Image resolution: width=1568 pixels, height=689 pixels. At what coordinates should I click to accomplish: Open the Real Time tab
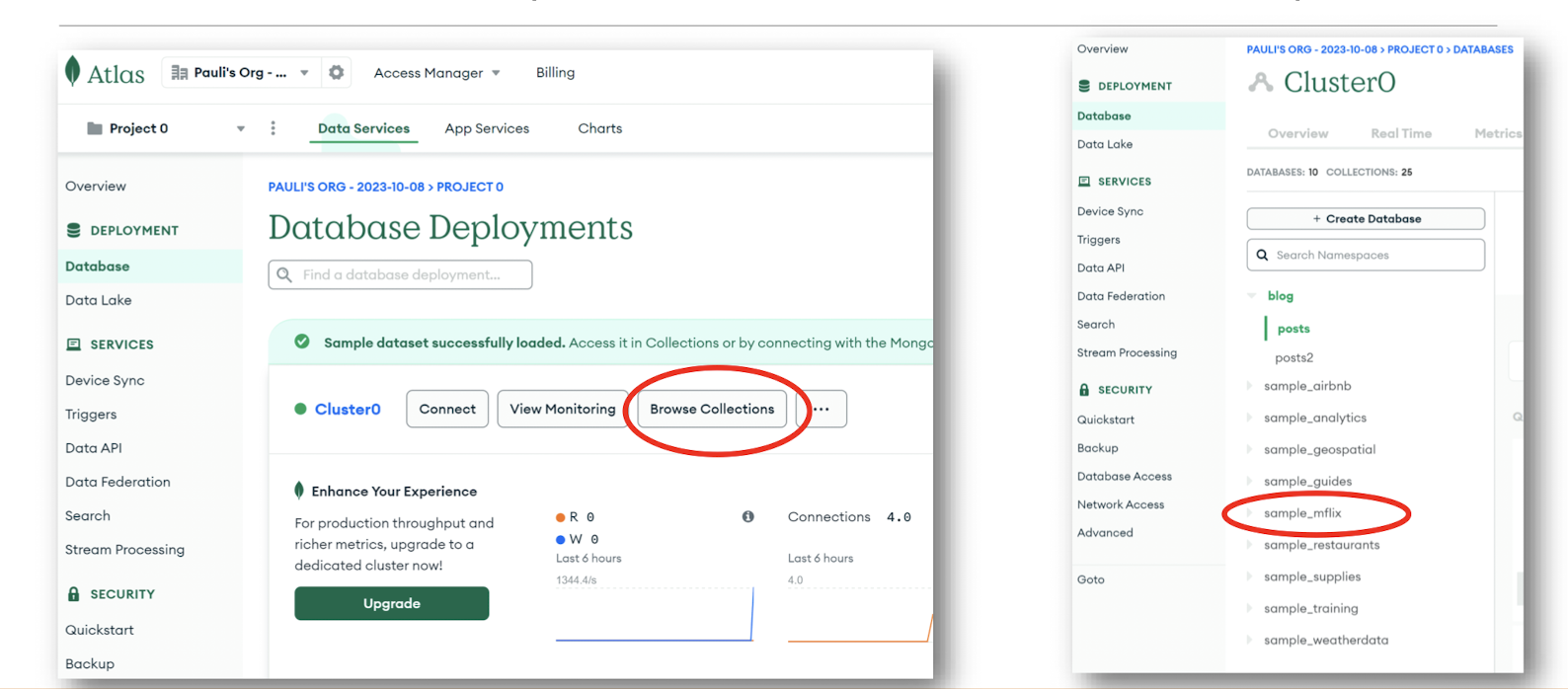coord(1401,133)
